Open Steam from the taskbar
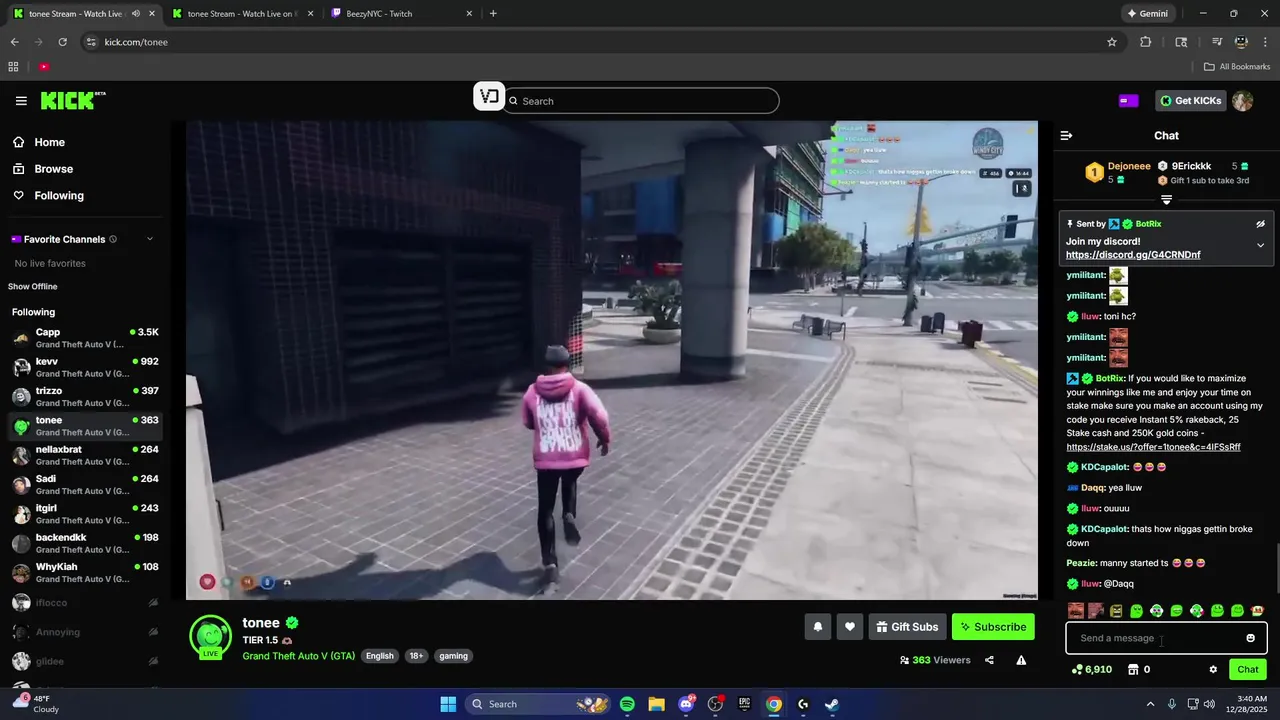Viewport: 1280px width, 720px height. point(832,704)
